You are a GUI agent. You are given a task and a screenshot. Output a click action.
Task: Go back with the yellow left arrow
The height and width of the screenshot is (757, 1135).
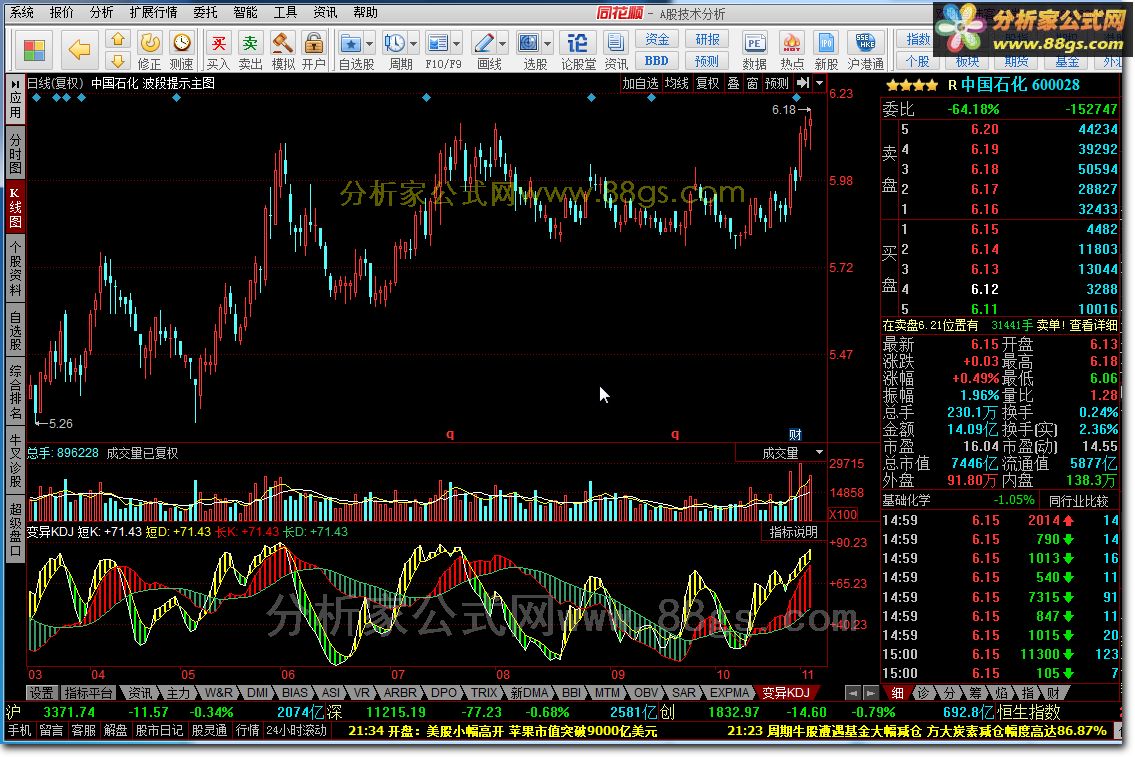pyautogui.click(x=79, y=49)
